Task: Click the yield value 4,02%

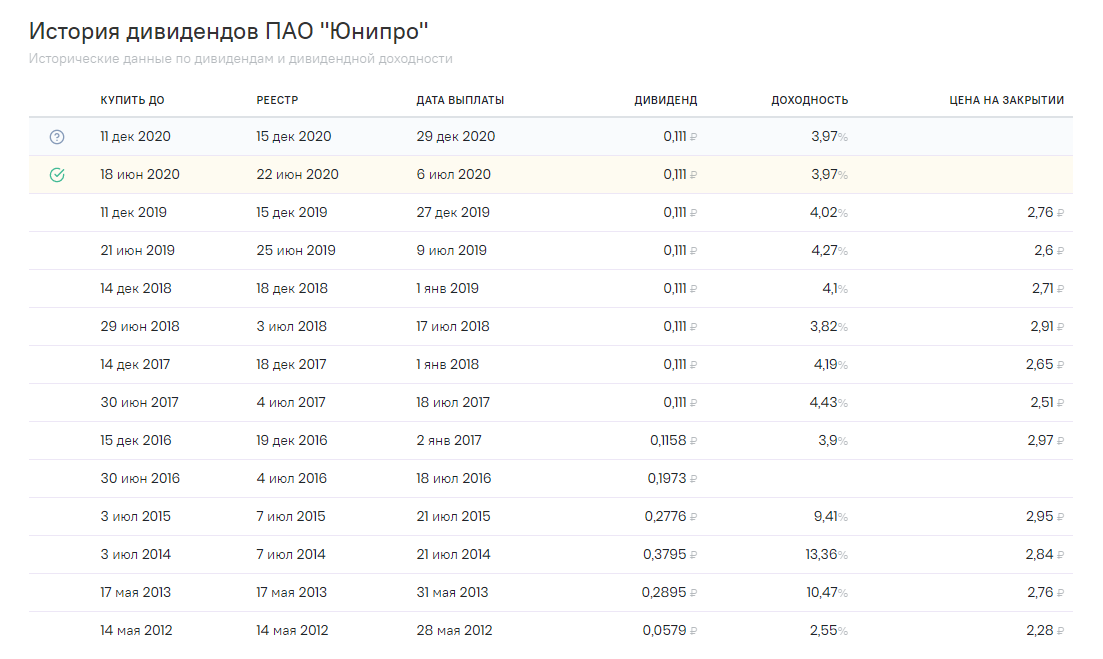Action: 829,212
